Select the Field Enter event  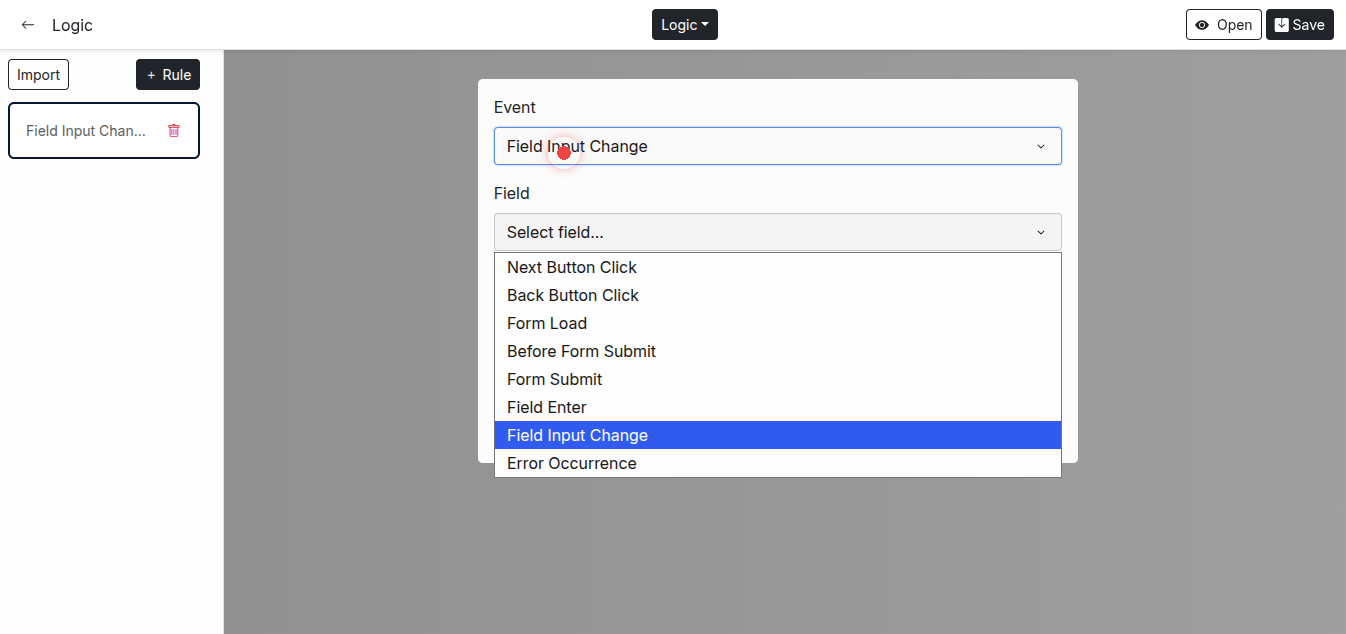pos(547,407)
